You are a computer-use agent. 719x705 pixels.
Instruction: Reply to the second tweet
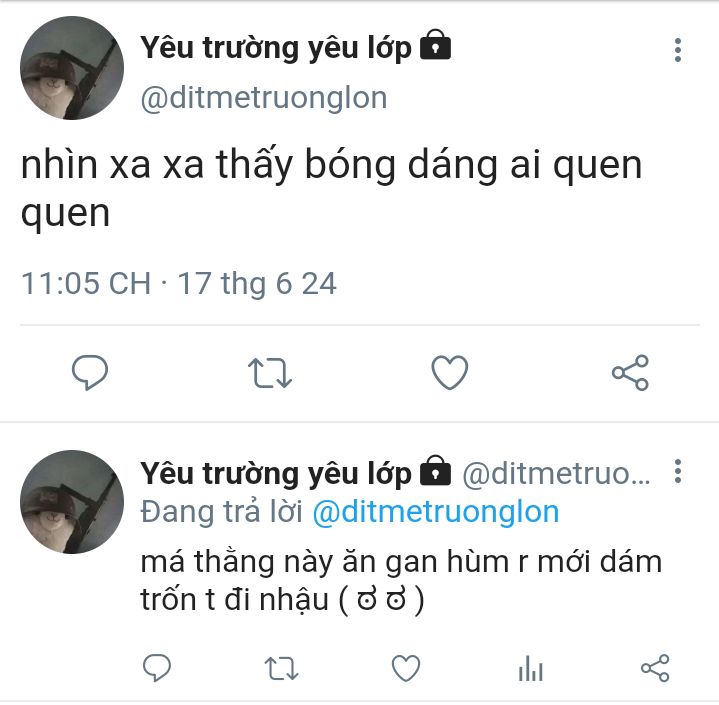coord(157,667)
